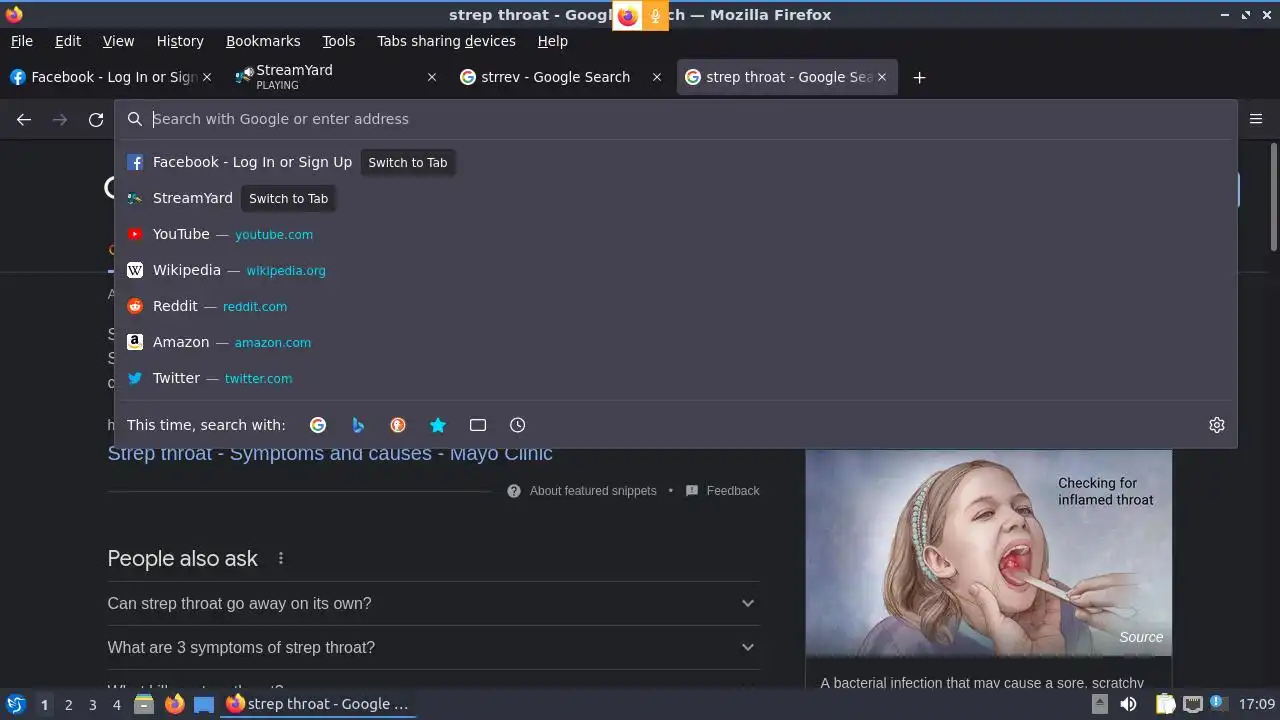Open the Firefox hamburger menu
This screenshot has width=1280, height=720.
point(1256,119)
